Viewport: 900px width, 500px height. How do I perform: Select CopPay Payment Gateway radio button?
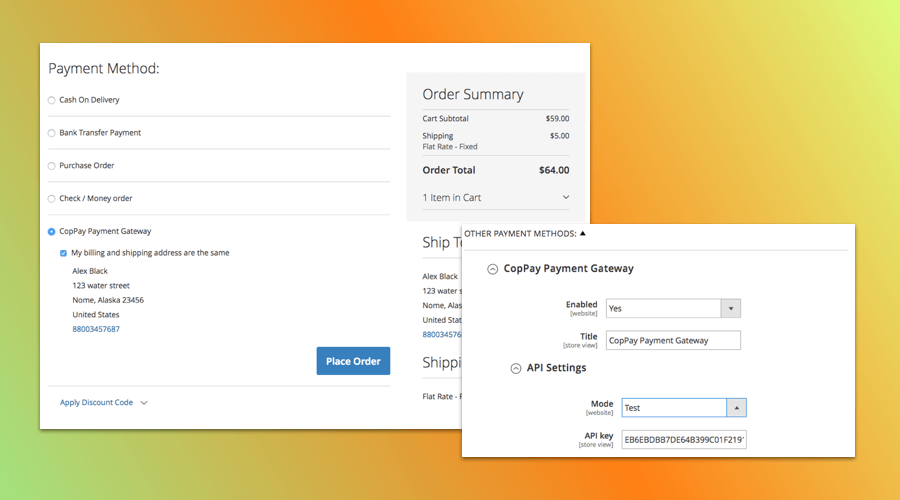click(52, 231)
